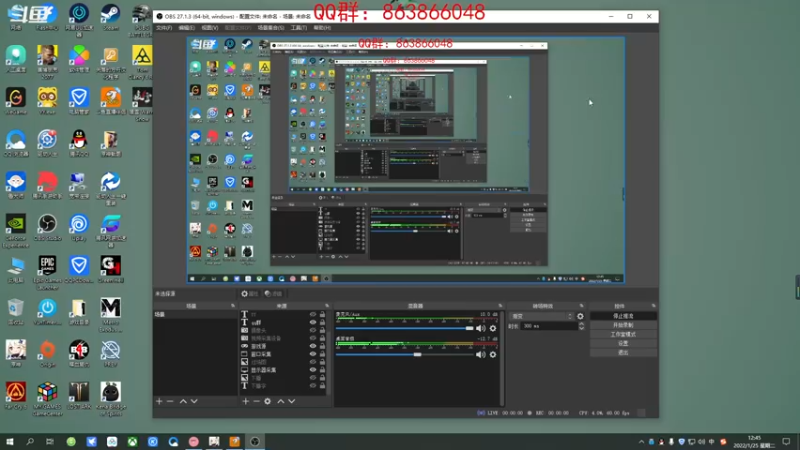This screenshot has height=450, width=800.
Task: Toggle visibility of 视频采集设备 source
Action: pyautogui.click(x=313, y=338)
